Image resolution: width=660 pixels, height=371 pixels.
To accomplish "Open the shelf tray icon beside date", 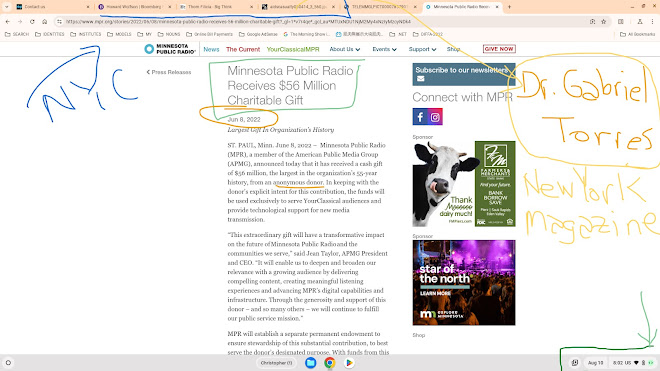I will 575,363.
